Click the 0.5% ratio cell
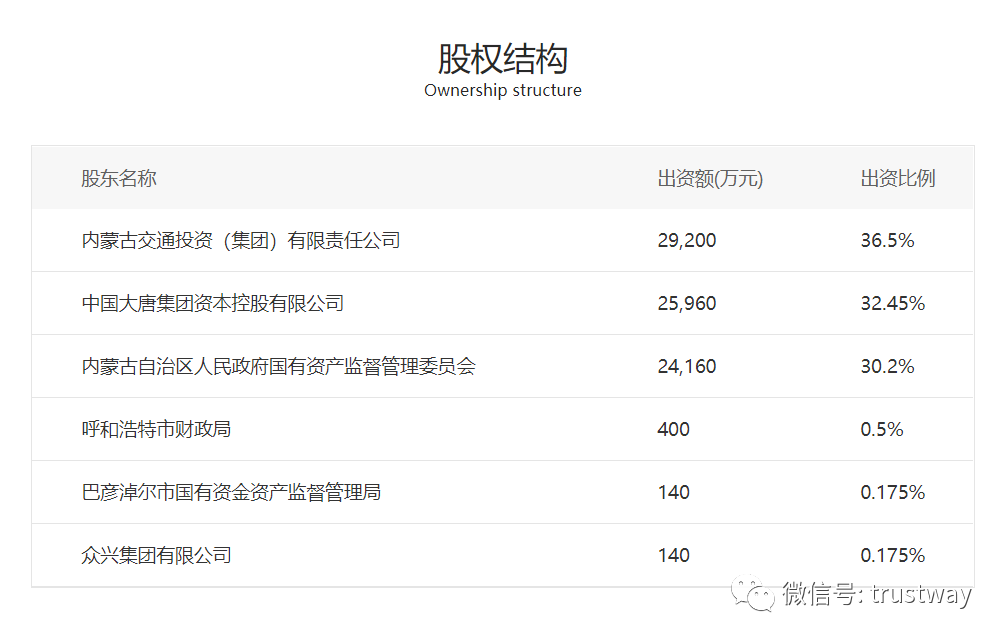Screen dimensions: 1004x641 [882, 429]
